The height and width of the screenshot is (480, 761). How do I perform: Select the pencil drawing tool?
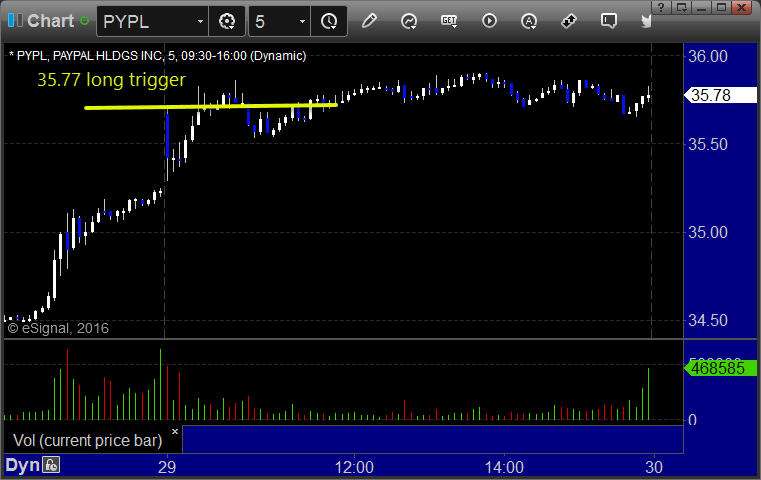369,21
